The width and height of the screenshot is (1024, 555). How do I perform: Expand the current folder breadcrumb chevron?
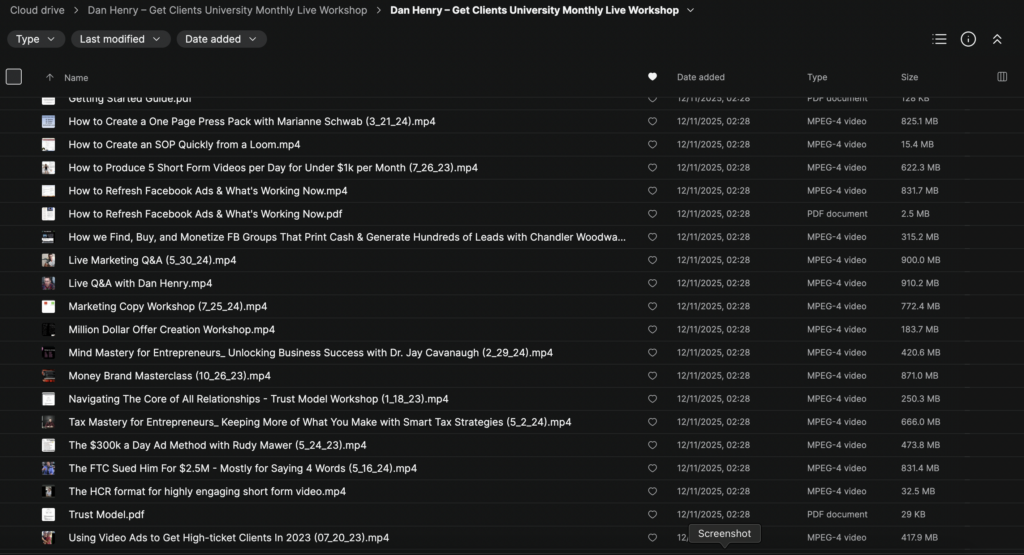point(691,11)
